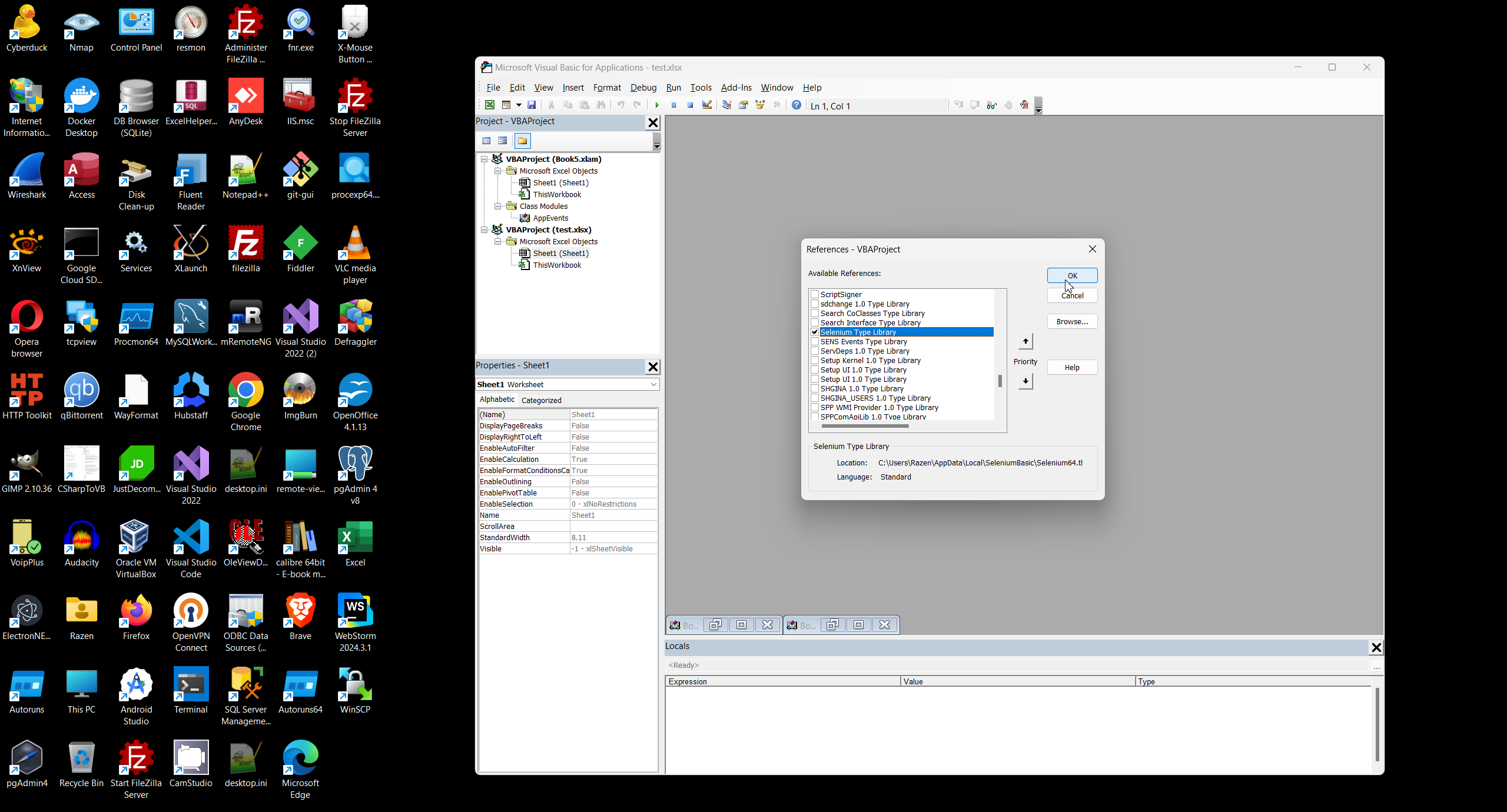Click the priority up arrow button
The image size is (1507, 812).
(1025, 342)
